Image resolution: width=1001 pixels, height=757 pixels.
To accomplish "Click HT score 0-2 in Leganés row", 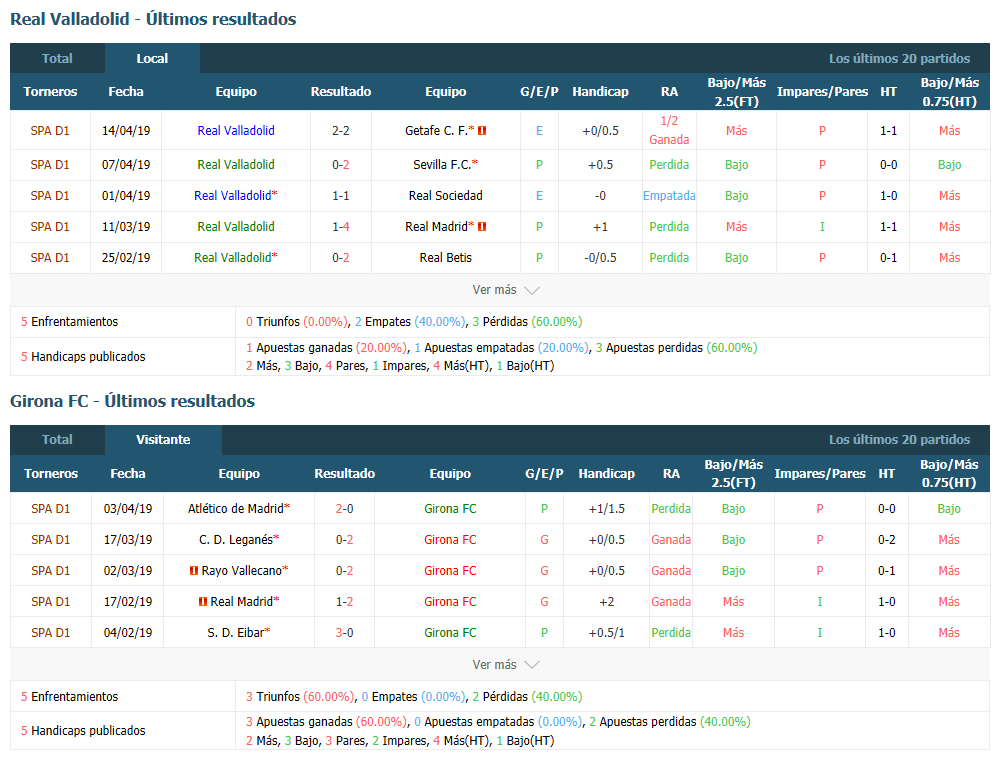I will (x=886, y=539).
